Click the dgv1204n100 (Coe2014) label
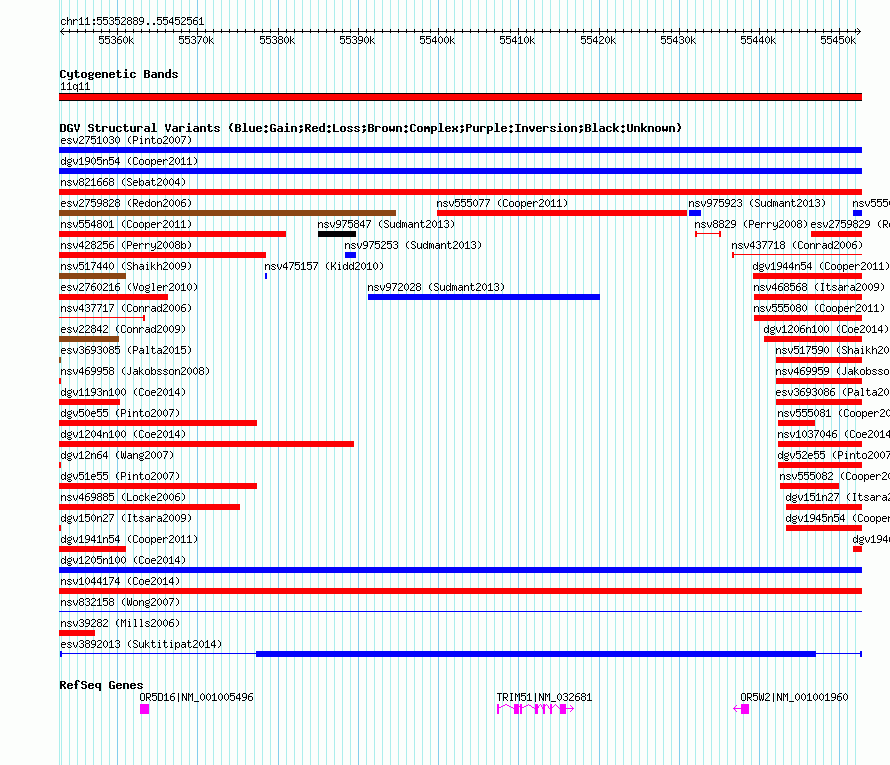The image size is (890, 765). pyautogui.click(x=123, y=434)
